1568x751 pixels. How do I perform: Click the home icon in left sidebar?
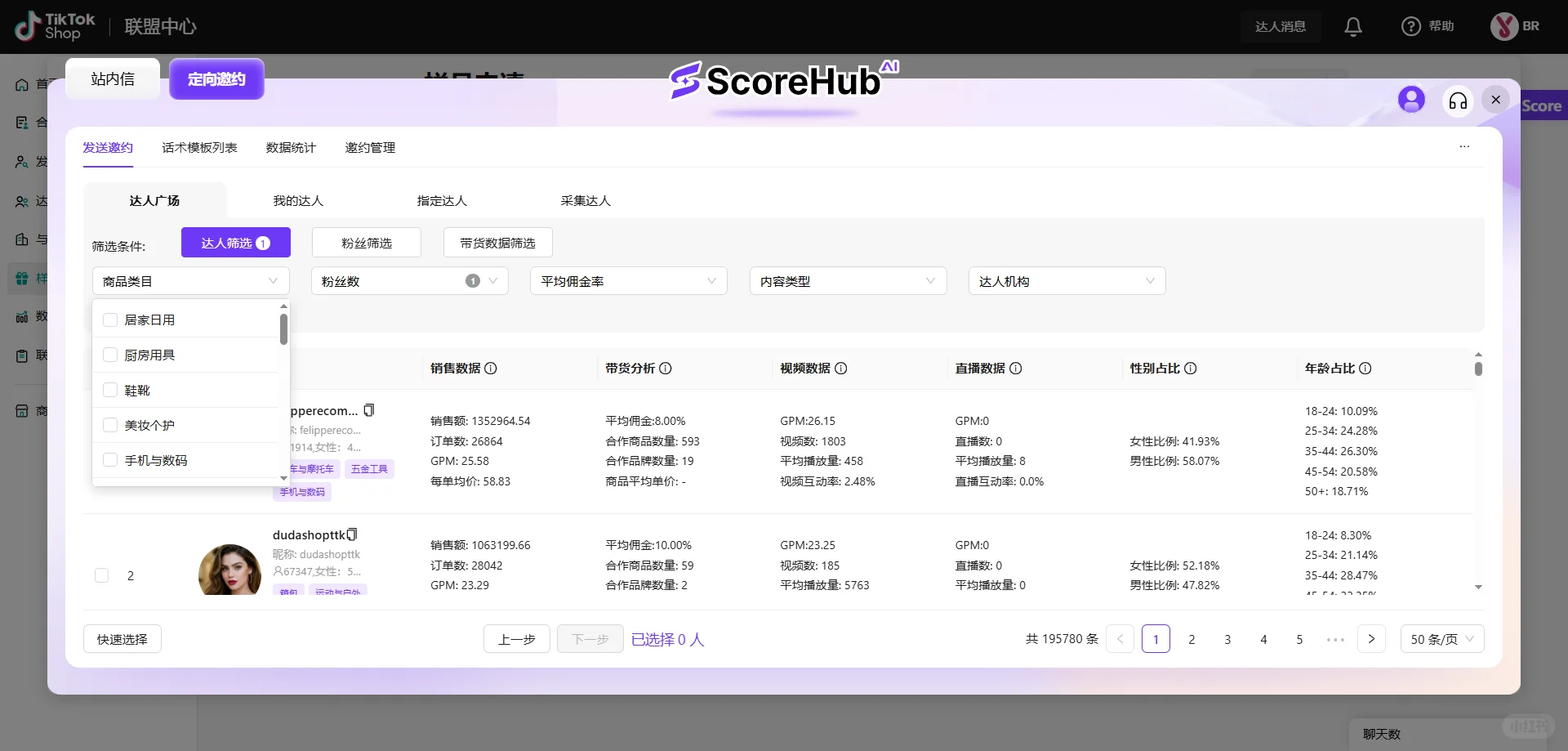[22, 84]
